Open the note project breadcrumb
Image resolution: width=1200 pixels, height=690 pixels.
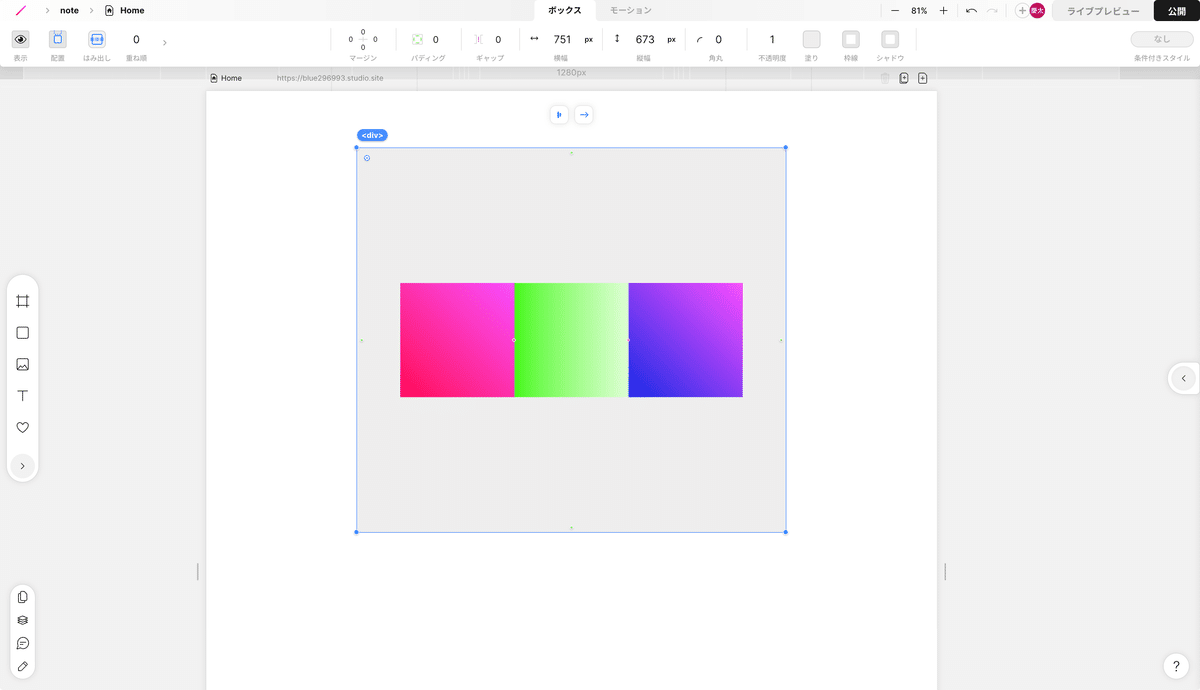(69, 10)
